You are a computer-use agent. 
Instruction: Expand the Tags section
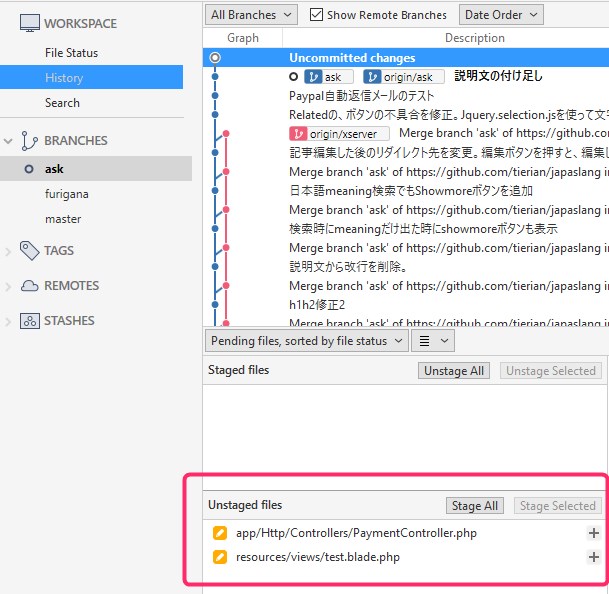click(8, 251)
